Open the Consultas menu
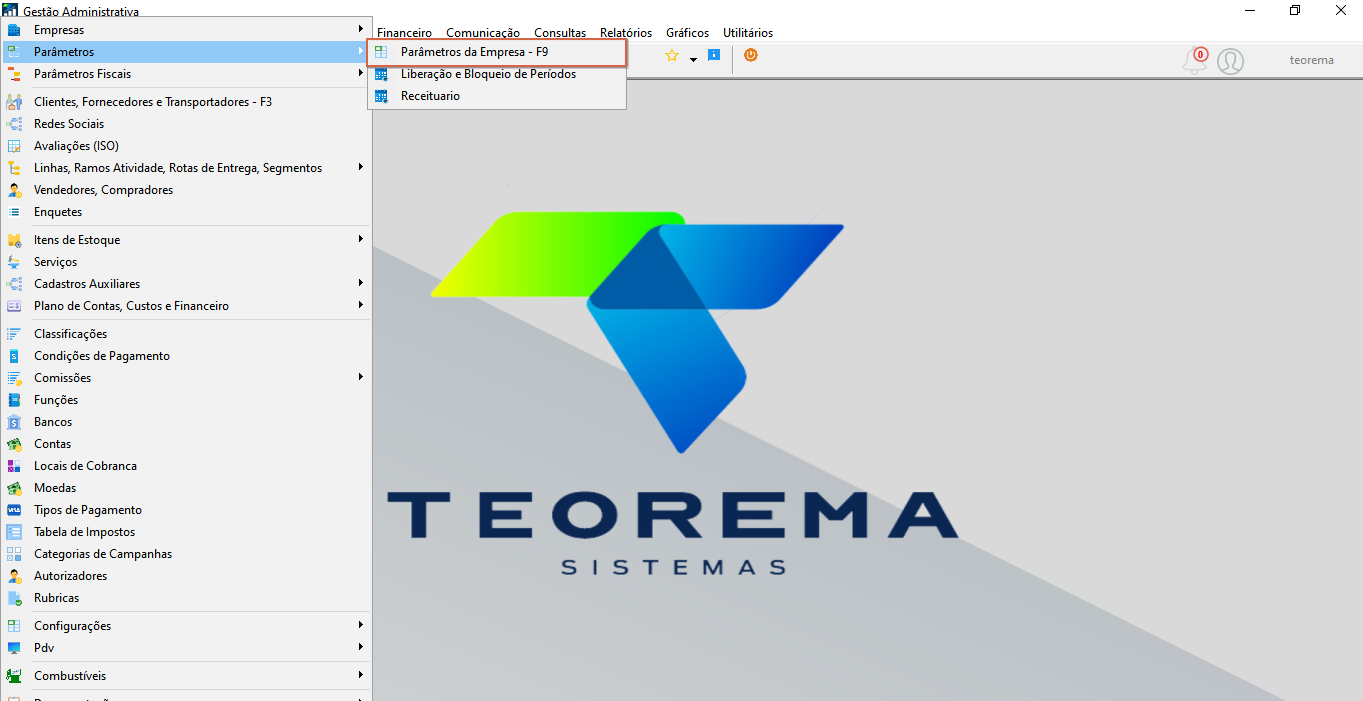 point(560,33)
